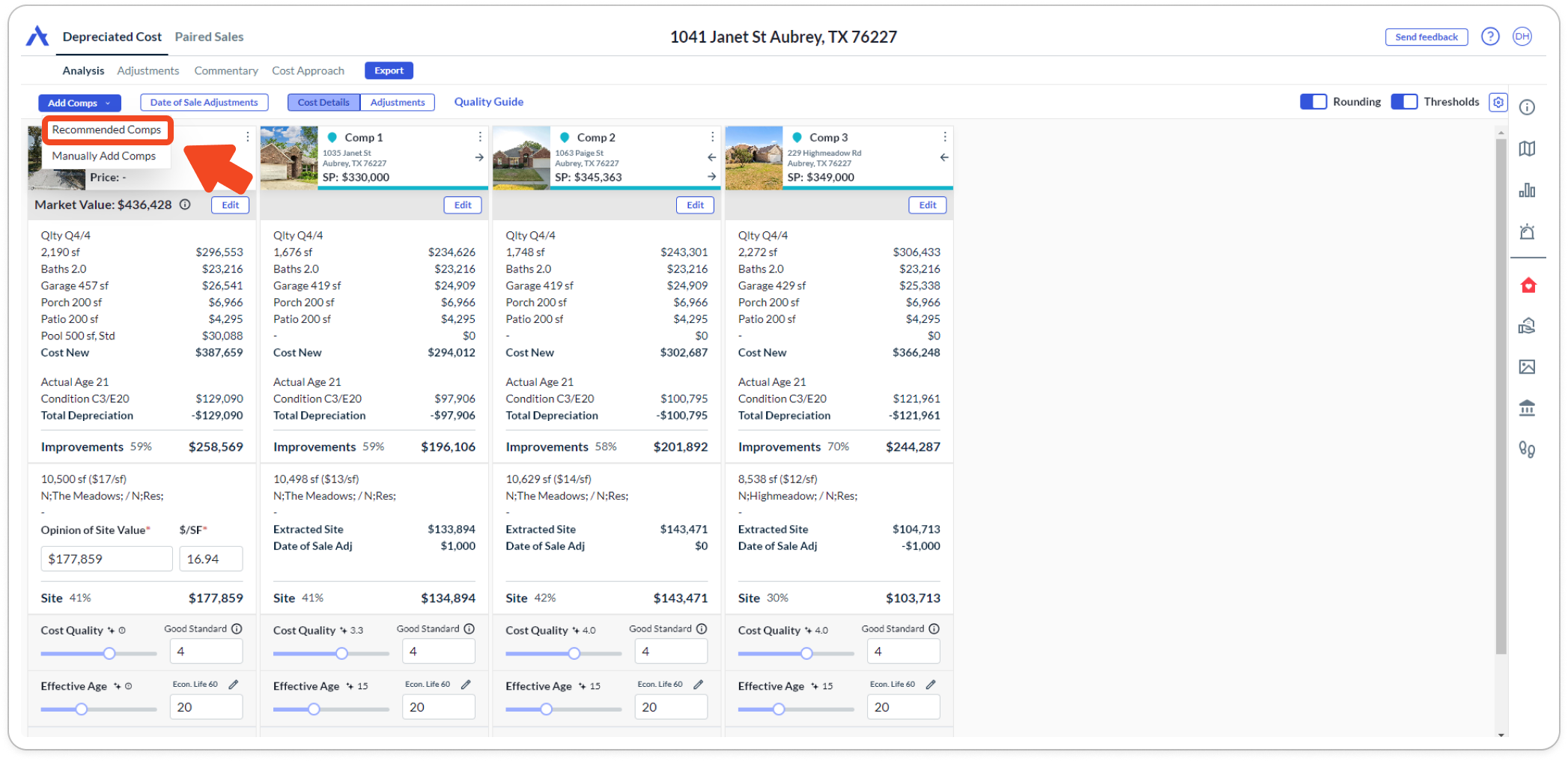The height and width of the screenshot is (761, 1568).
Task: Click the info icon beside Market Value
Action: point(185,204)
